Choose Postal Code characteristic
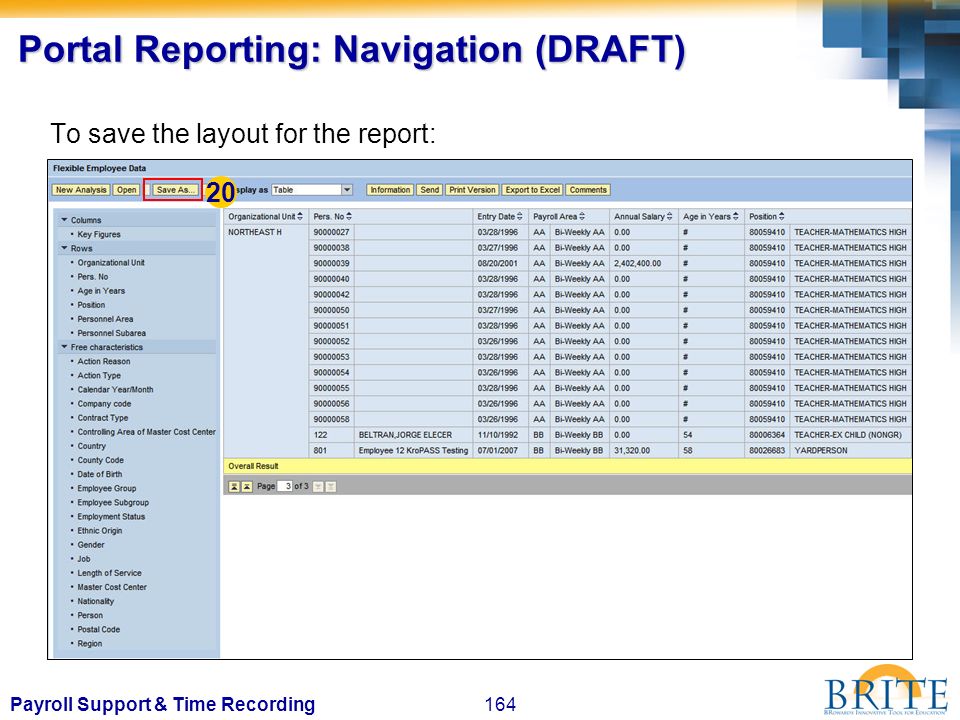Image resolution: width=960 pixels, height=720 pixels. click(99, 629)
